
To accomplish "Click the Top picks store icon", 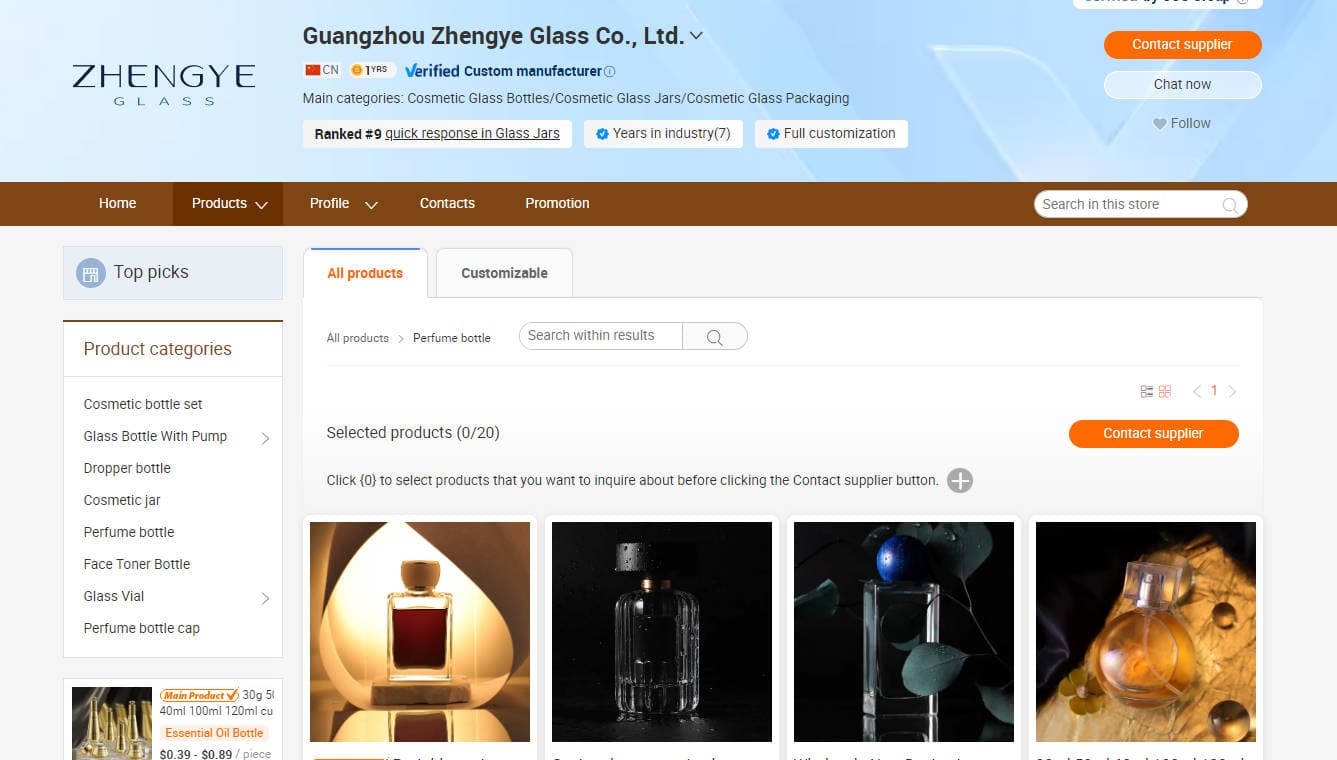I will pyautogui.click(x=91, y=273).
